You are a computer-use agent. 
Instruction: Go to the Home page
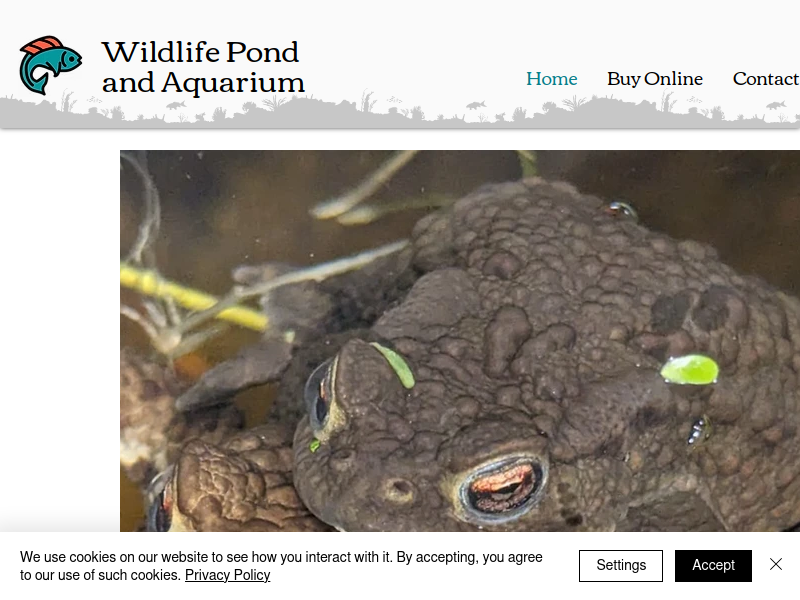pyautogui.click(x=552, y=79)
